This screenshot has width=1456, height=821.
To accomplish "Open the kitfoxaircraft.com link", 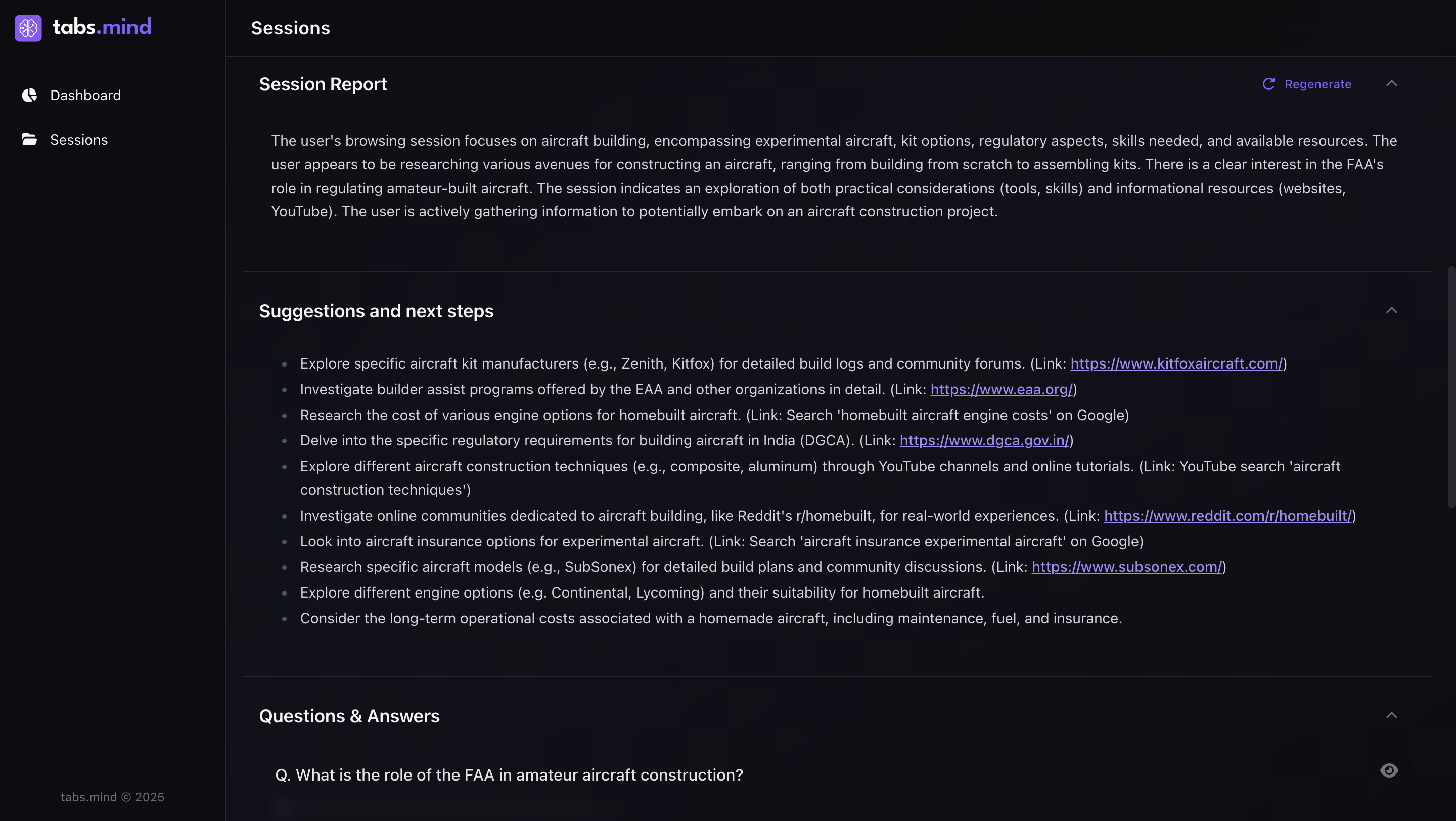I will coord(1176,363).
